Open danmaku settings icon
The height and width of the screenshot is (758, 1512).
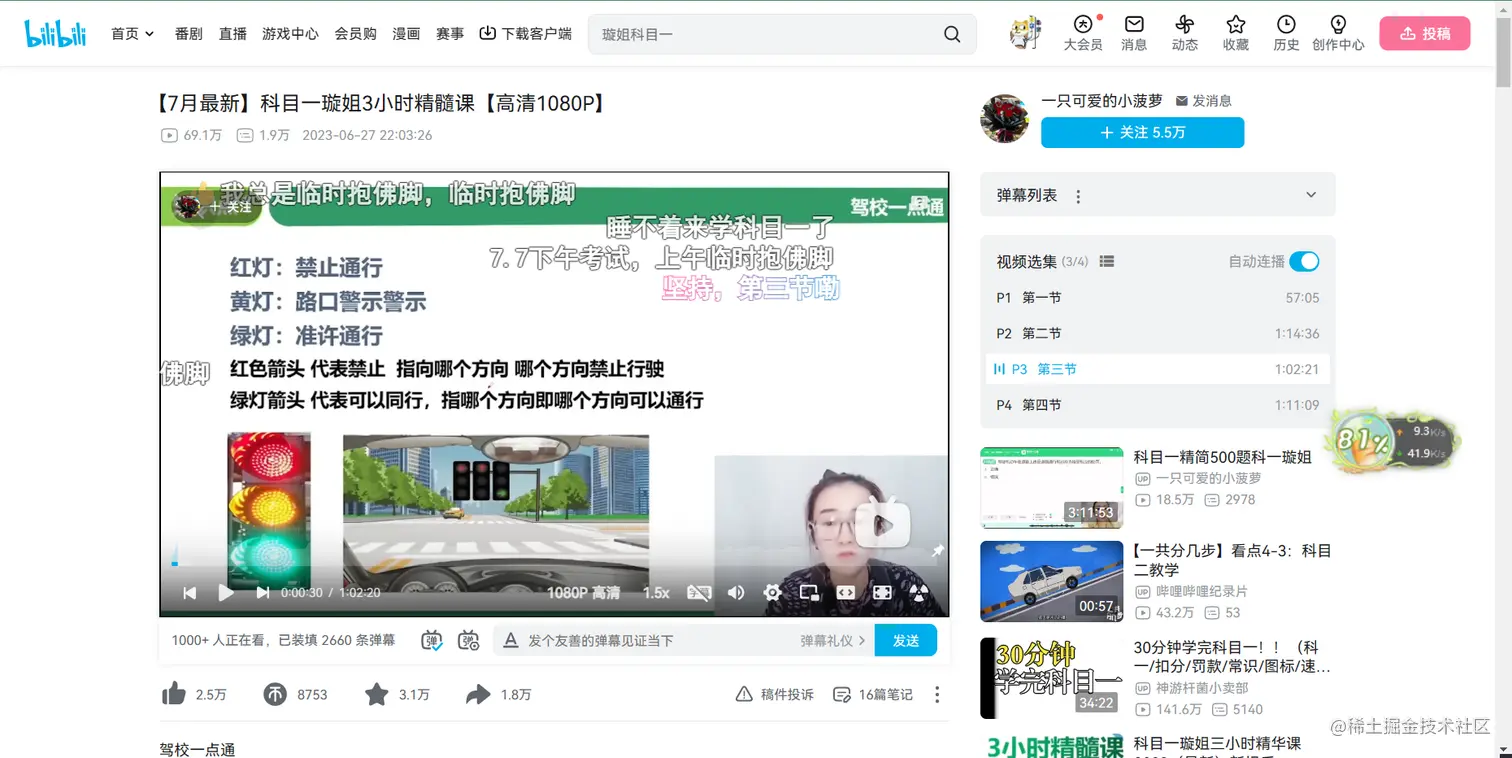(468, 640)
